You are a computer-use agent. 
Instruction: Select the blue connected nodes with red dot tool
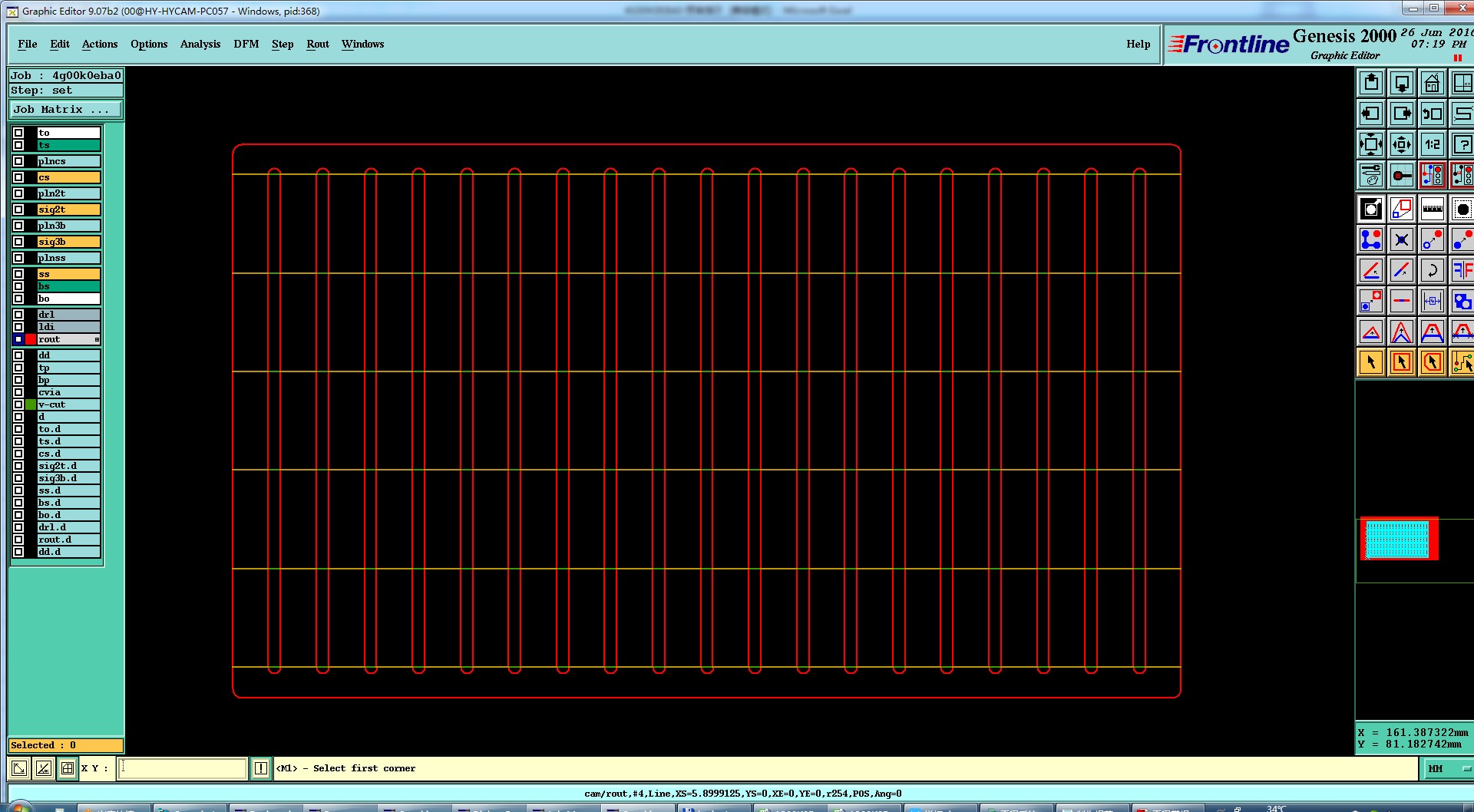(1371, 239)
